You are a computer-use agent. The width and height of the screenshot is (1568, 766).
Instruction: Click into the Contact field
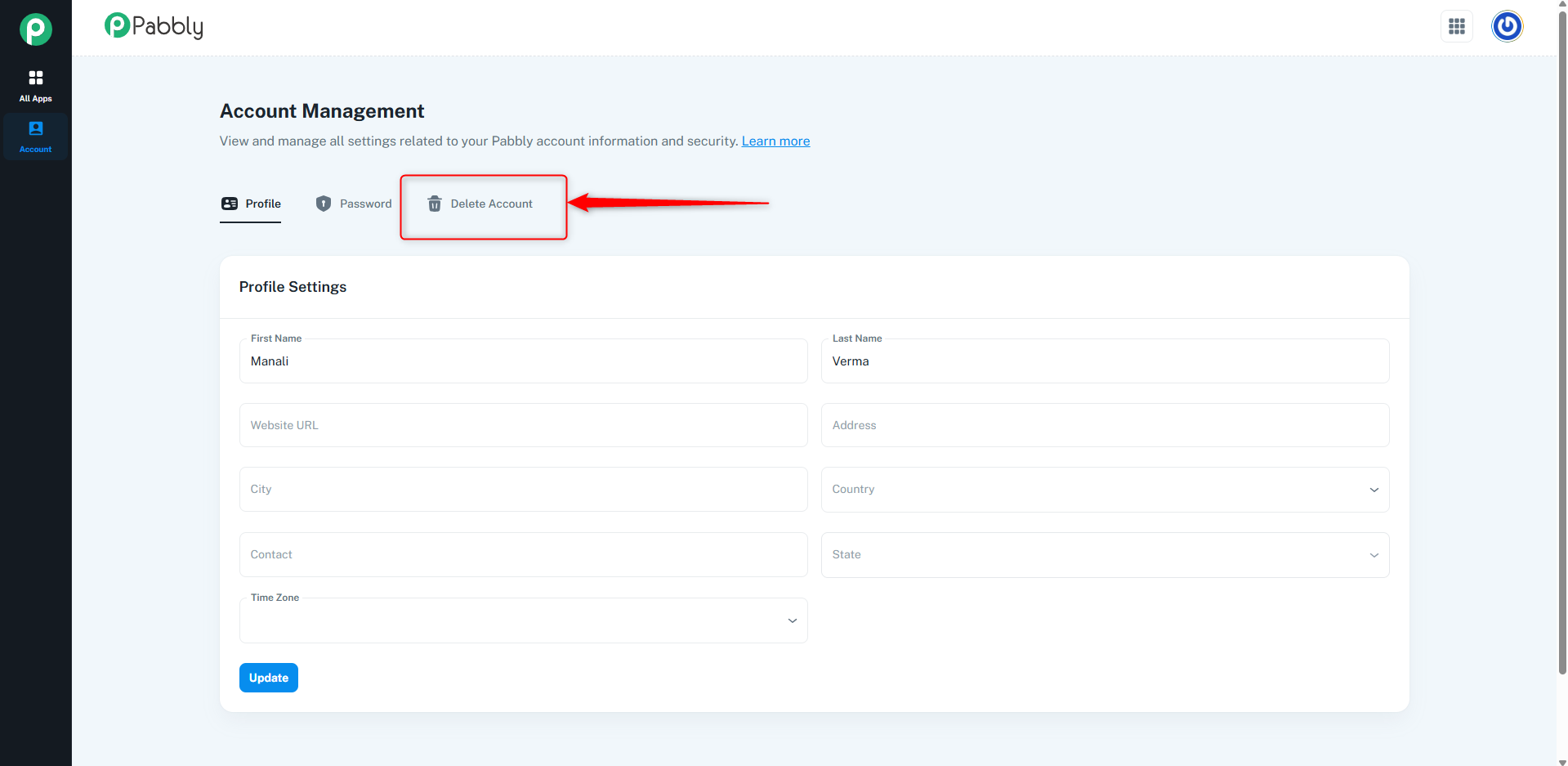click(523, 555)
